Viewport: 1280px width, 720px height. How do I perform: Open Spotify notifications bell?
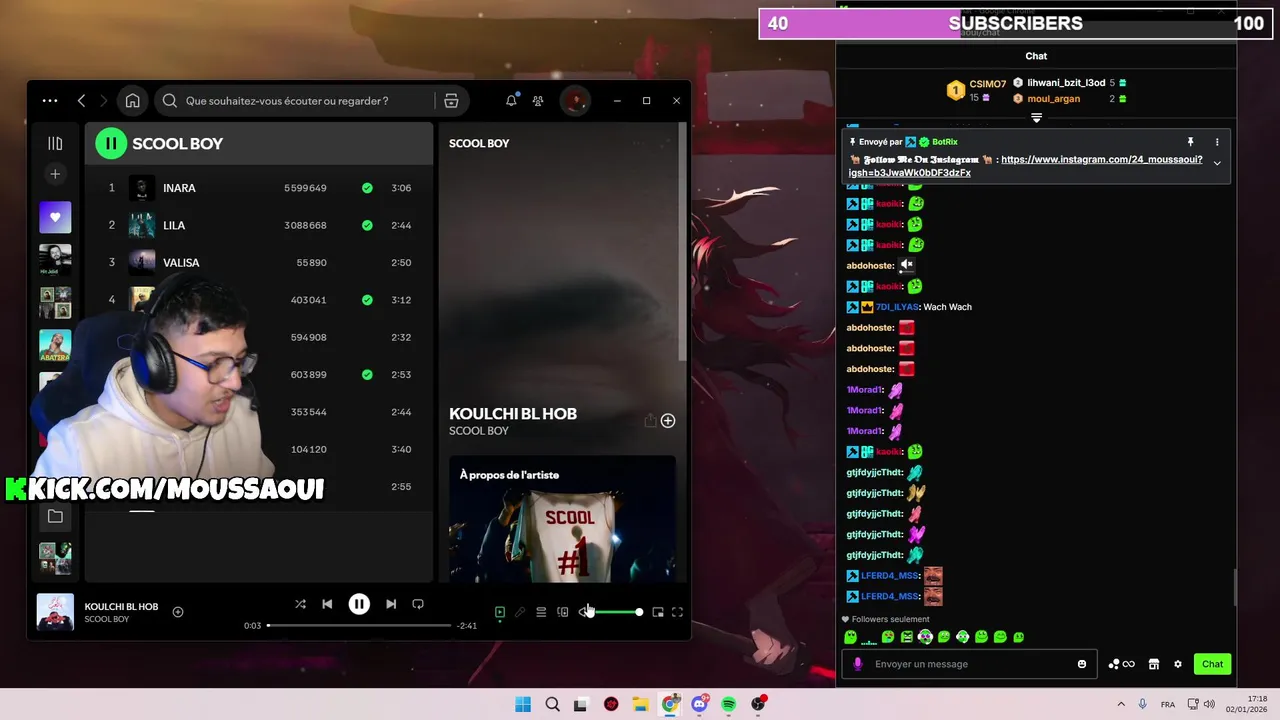pyautogui.click(x=511, y=101)
